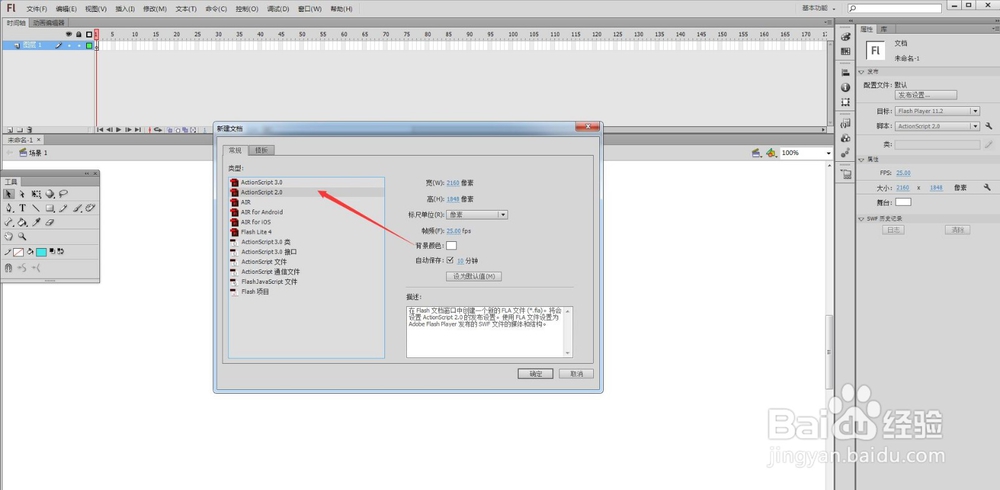Click document size edit wrench icon
The height and width of the screenshot is (490, 1000).
click(987, 188)
